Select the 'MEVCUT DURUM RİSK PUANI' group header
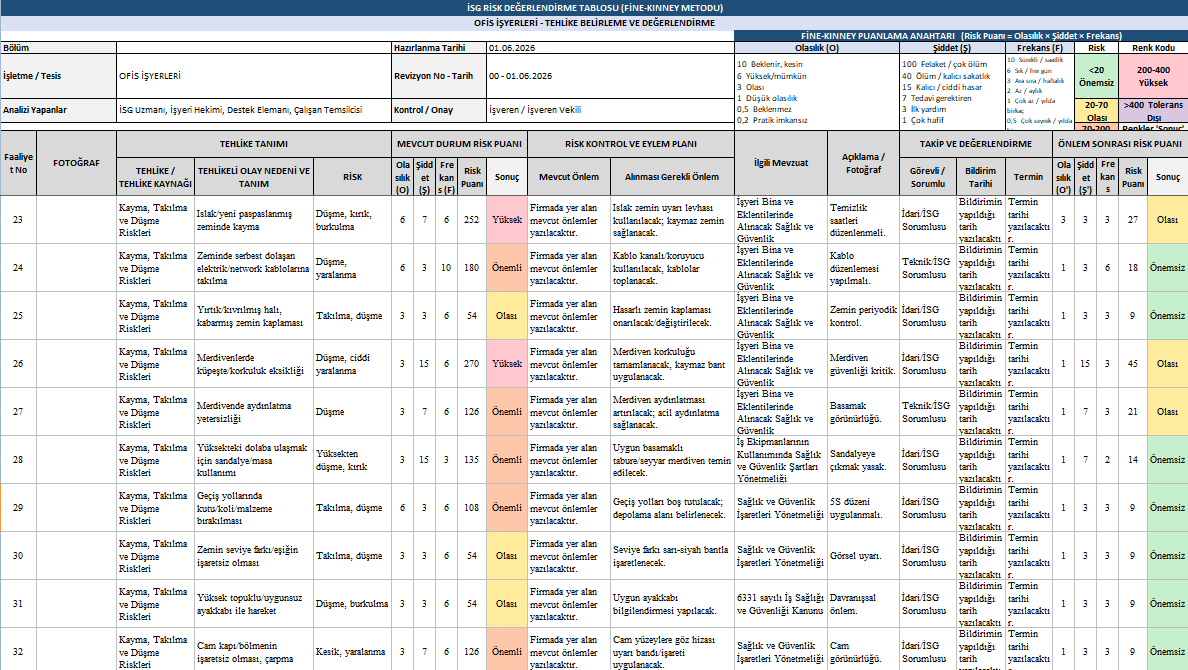This screenshot has height=670, width=1188. [x=459, y=143]
